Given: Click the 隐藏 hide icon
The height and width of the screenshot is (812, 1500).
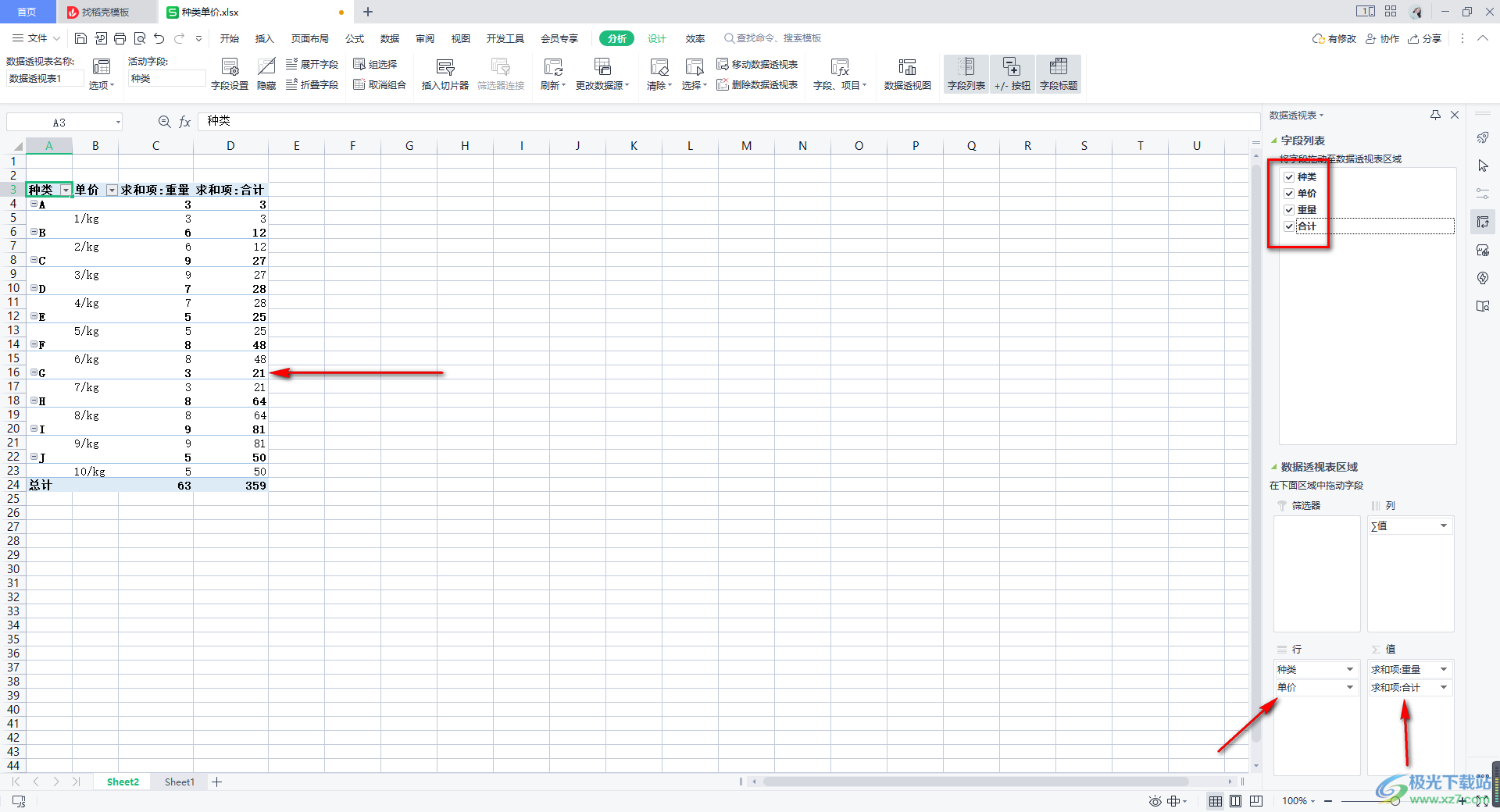Looking at the screenshot, I should click(266, 74).
